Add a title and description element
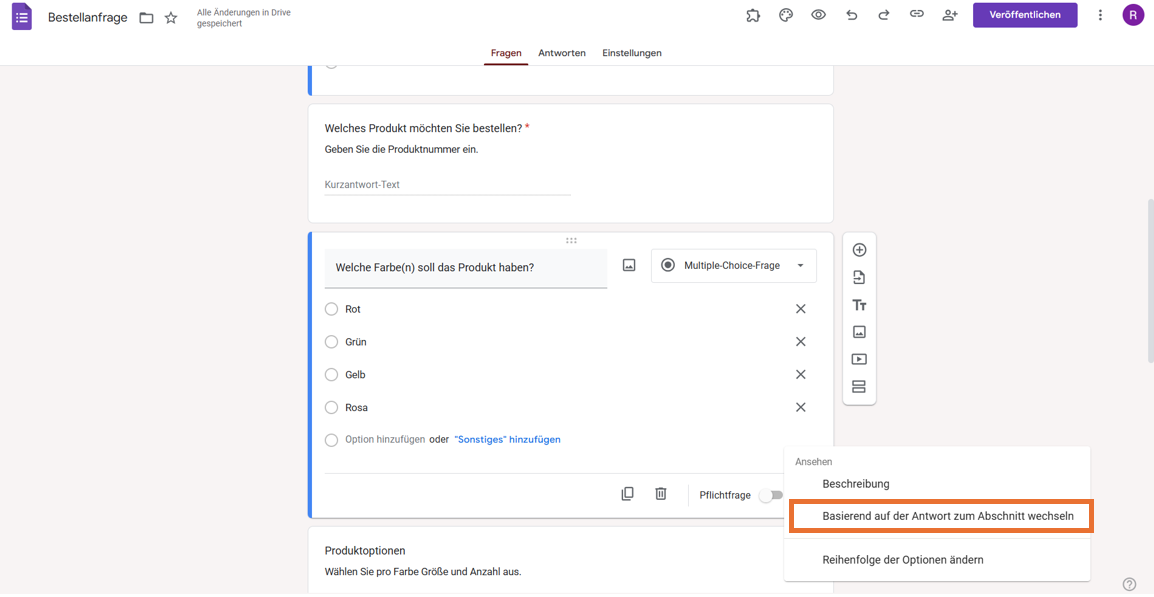 (859, 304)
